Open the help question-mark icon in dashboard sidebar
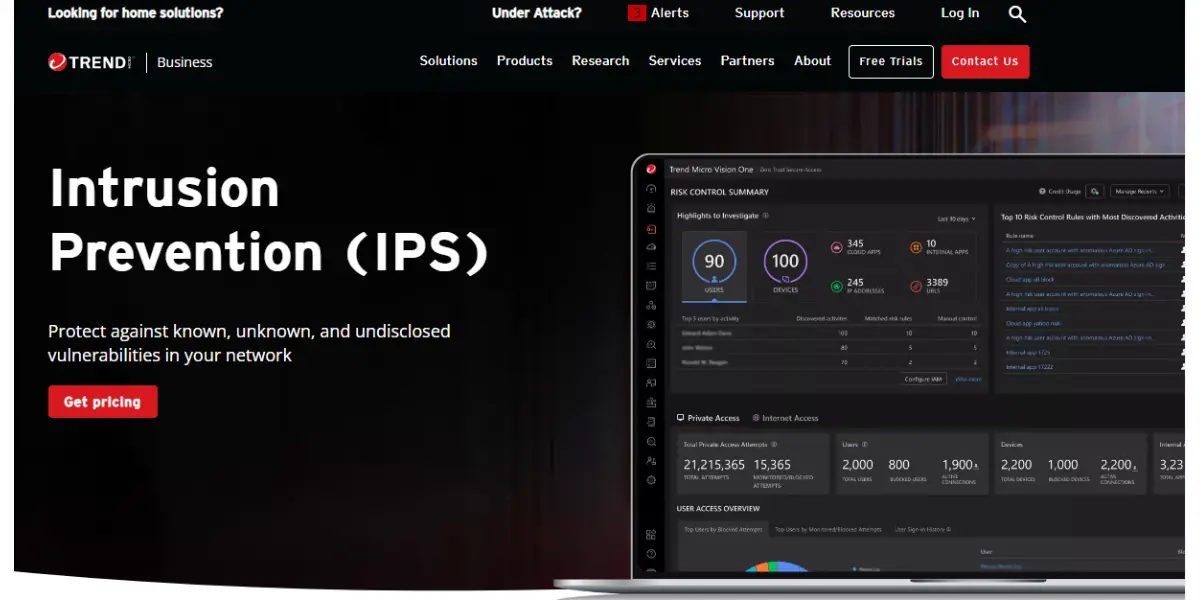Screen dimensions: 1200x600 pos(651,554)
